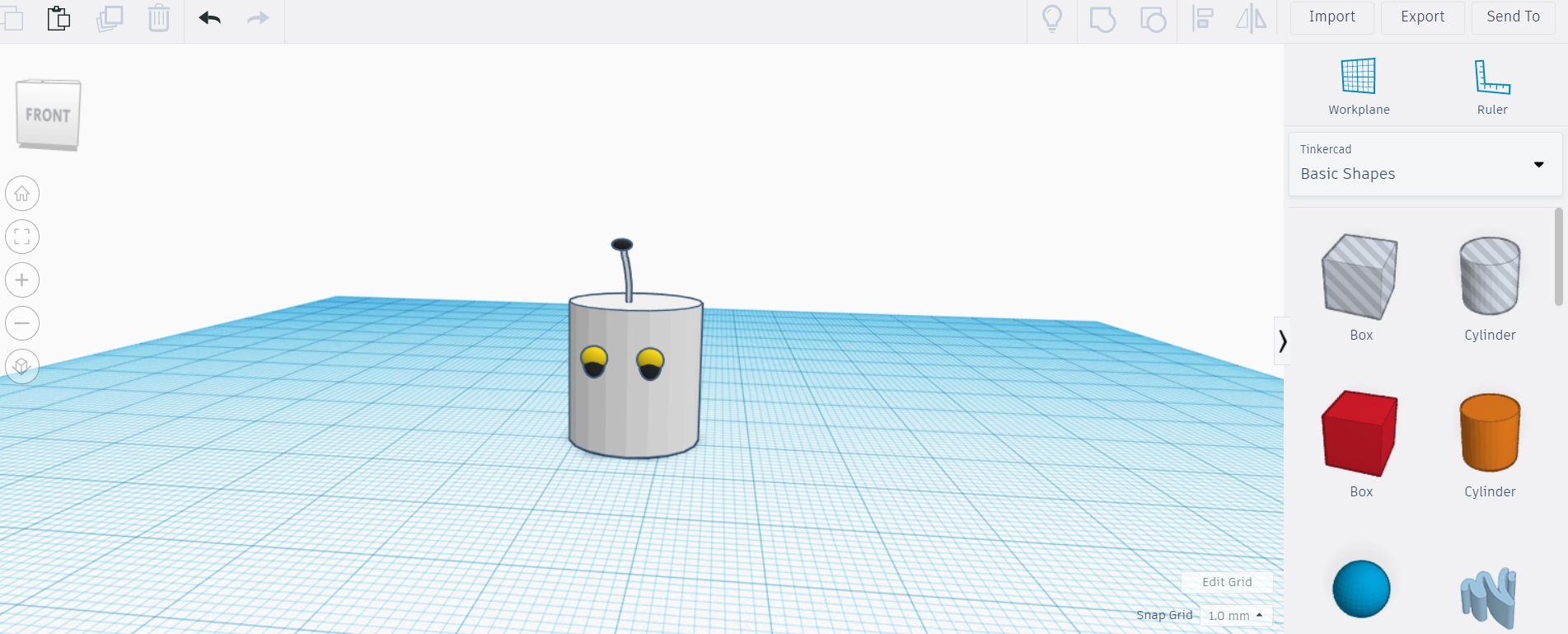Open the Export dialog
Viewport: 1568px width, 634px height.
(1422, 17)
